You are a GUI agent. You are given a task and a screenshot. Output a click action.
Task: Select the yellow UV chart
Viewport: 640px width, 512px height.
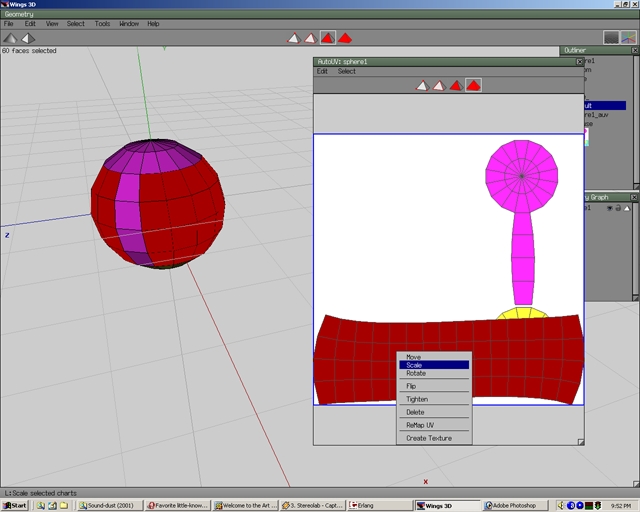(x=522, y=313)
